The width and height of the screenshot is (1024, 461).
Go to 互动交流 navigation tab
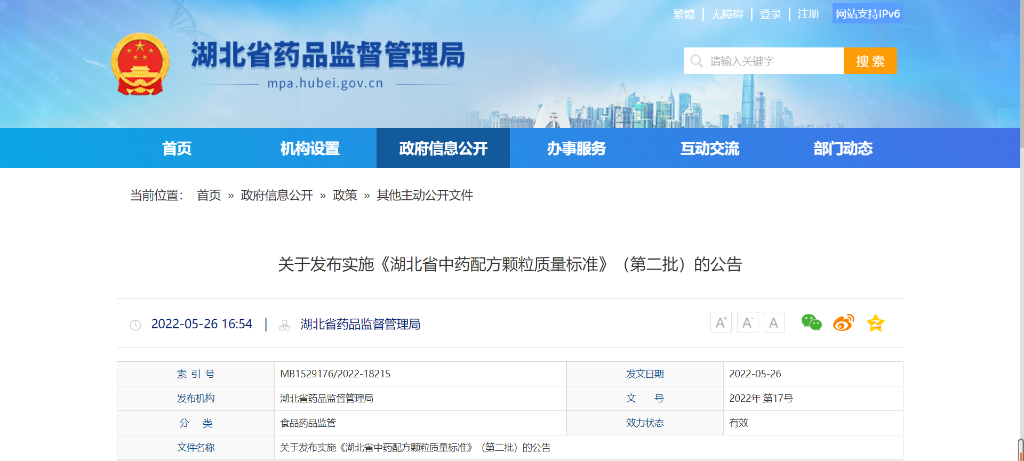tap(709, 149)
